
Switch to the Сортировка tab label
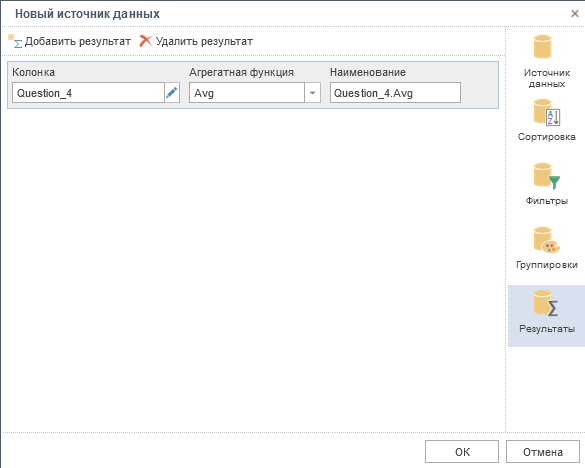[547, 137]
